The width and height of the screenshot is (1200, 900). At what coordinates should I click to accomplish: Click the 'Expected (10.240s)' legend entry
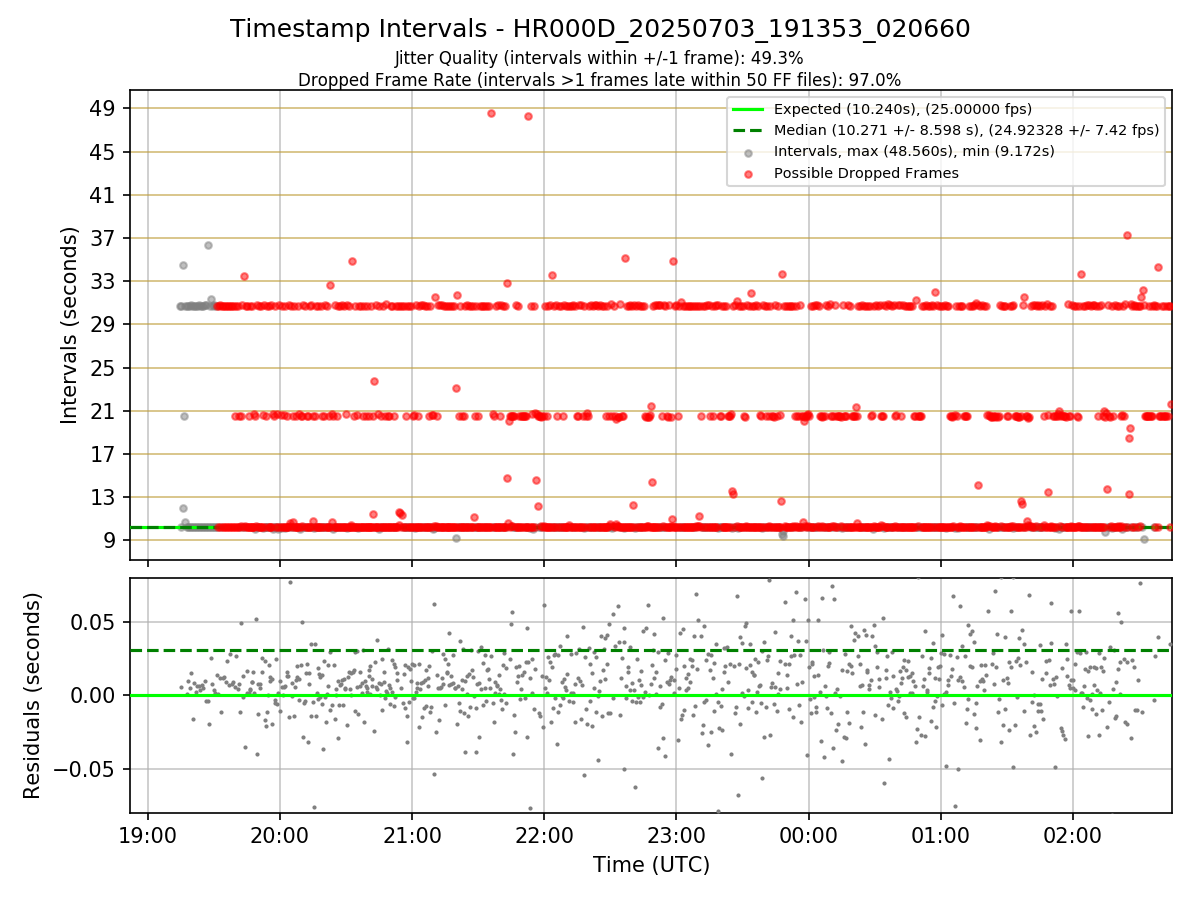903,109
